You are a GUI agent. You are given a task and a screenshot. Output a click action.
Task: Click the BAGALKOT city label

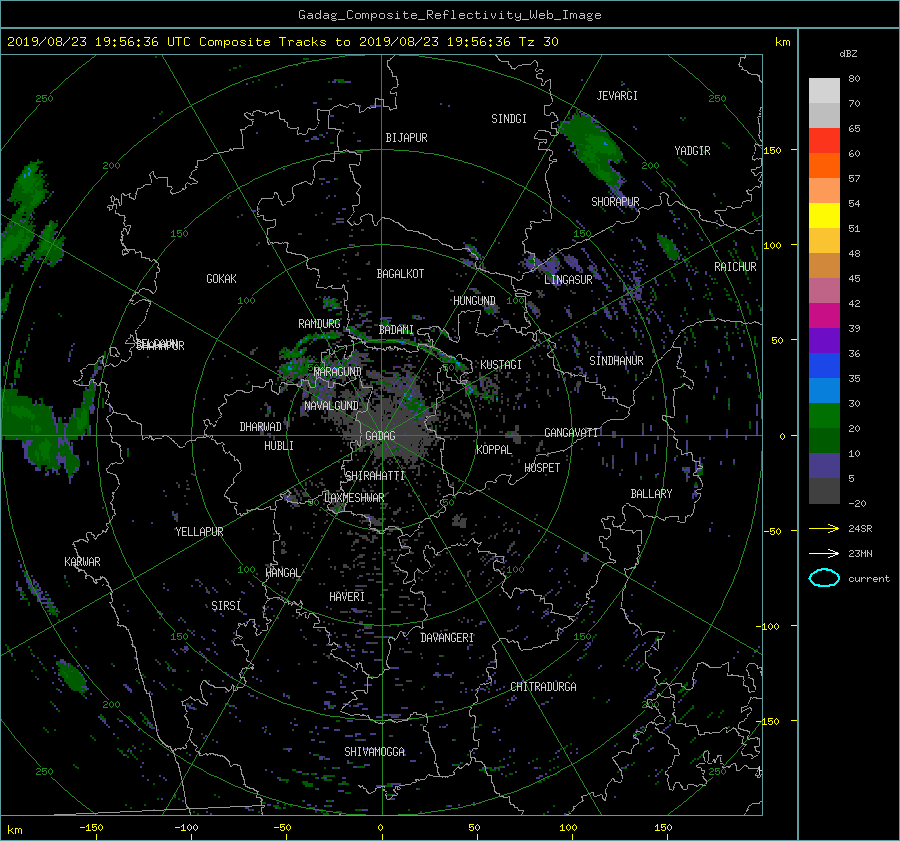click(400, 274)
